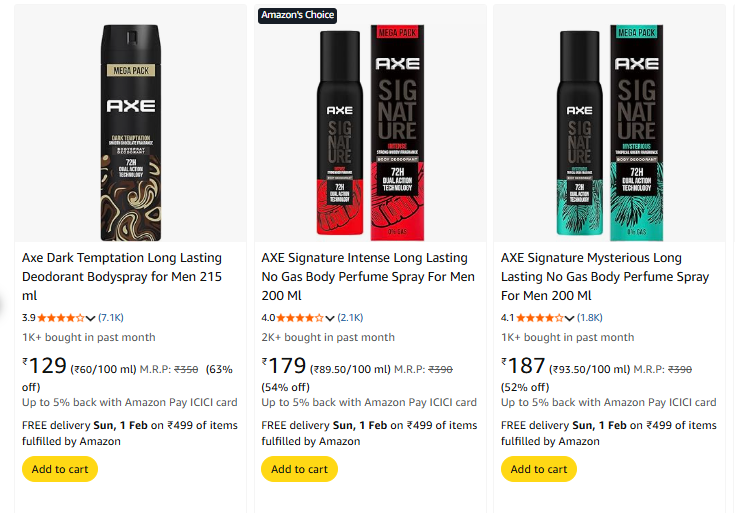The height and width of the screenshot is (513, 735).
Task: Click the 3.9 star rating icon
Action: (62, 318)
